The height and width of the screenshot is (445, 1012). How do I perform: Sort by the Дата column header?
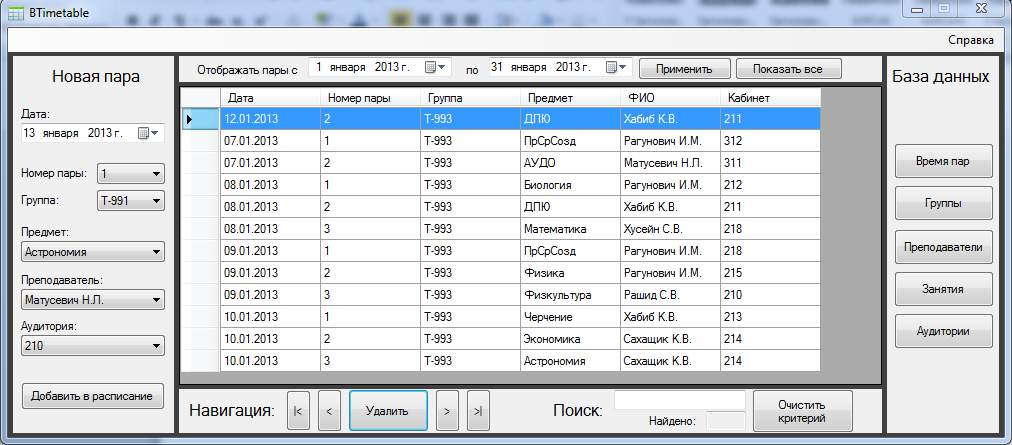coord(270,98)
